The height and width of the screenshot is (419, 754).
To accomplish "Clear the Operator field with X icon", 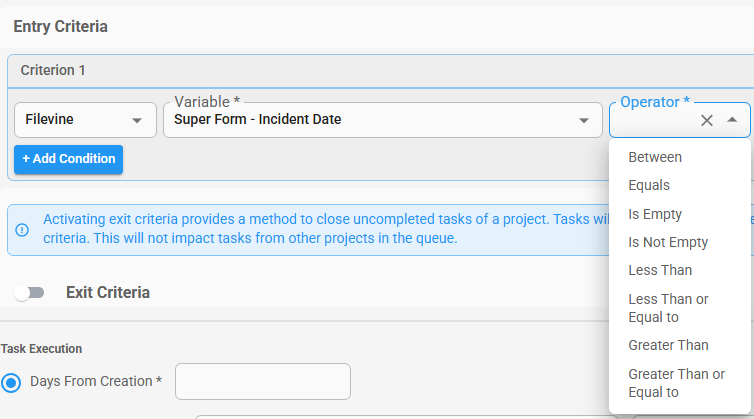I will click(706, 120).
